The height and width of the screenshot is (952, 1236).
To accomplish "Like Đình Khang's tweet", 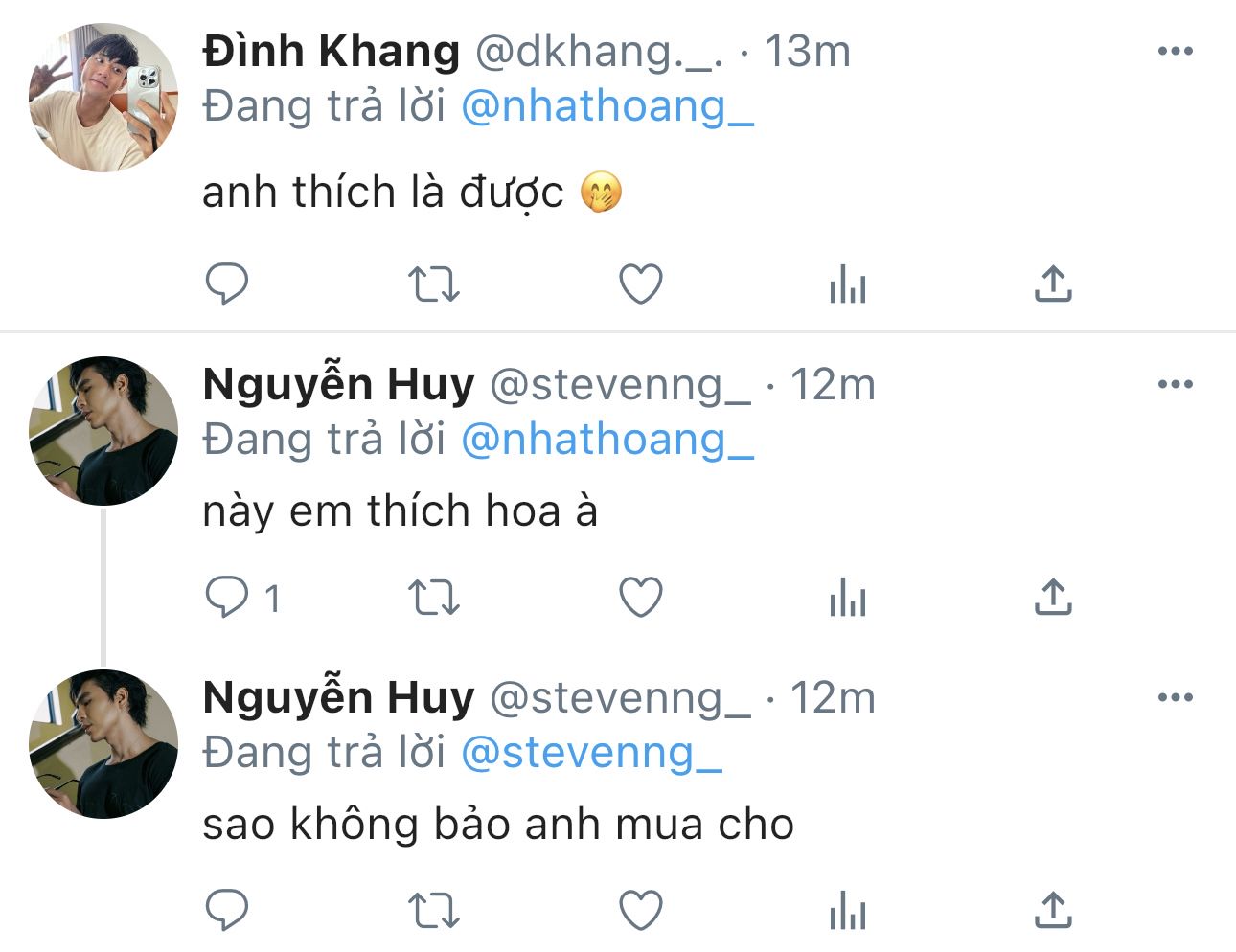I will pyautogui.click(x=641, y=284).
